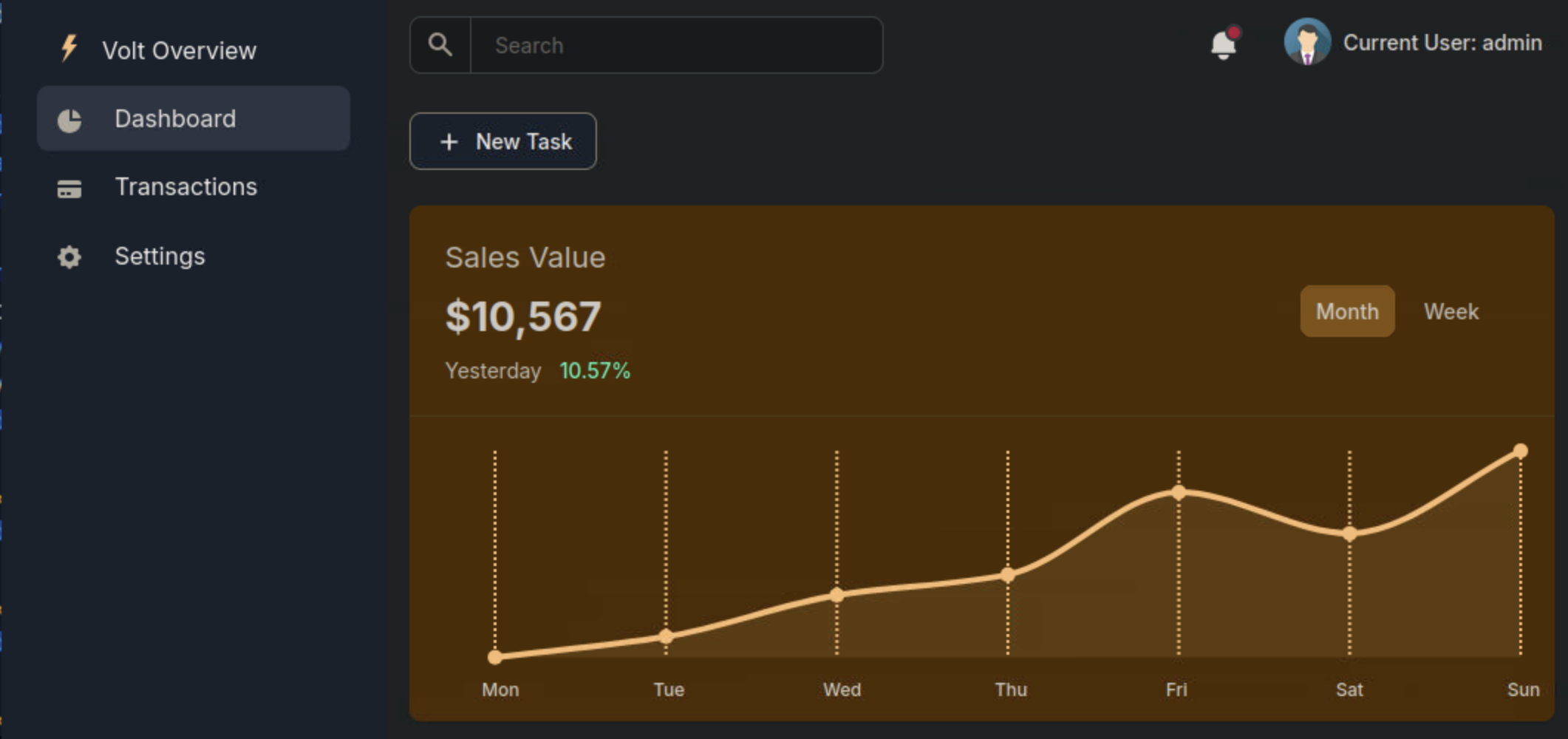Click the Dashboard pie chart icon
The width and height of the screenshot is (1568, 739).
(69, 120)
